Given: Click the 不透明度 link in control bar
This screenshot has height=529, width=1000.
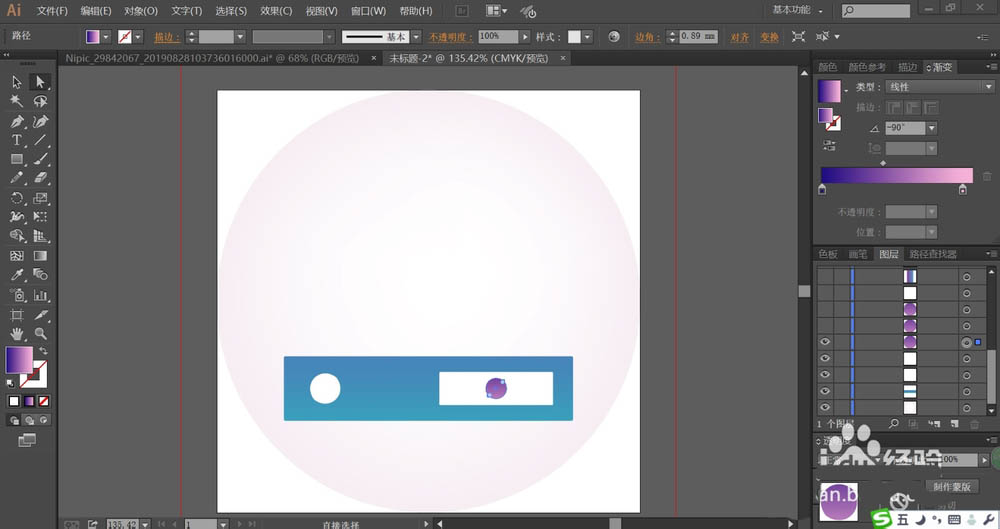Looking at the screenshot, I should click(451, 37).
